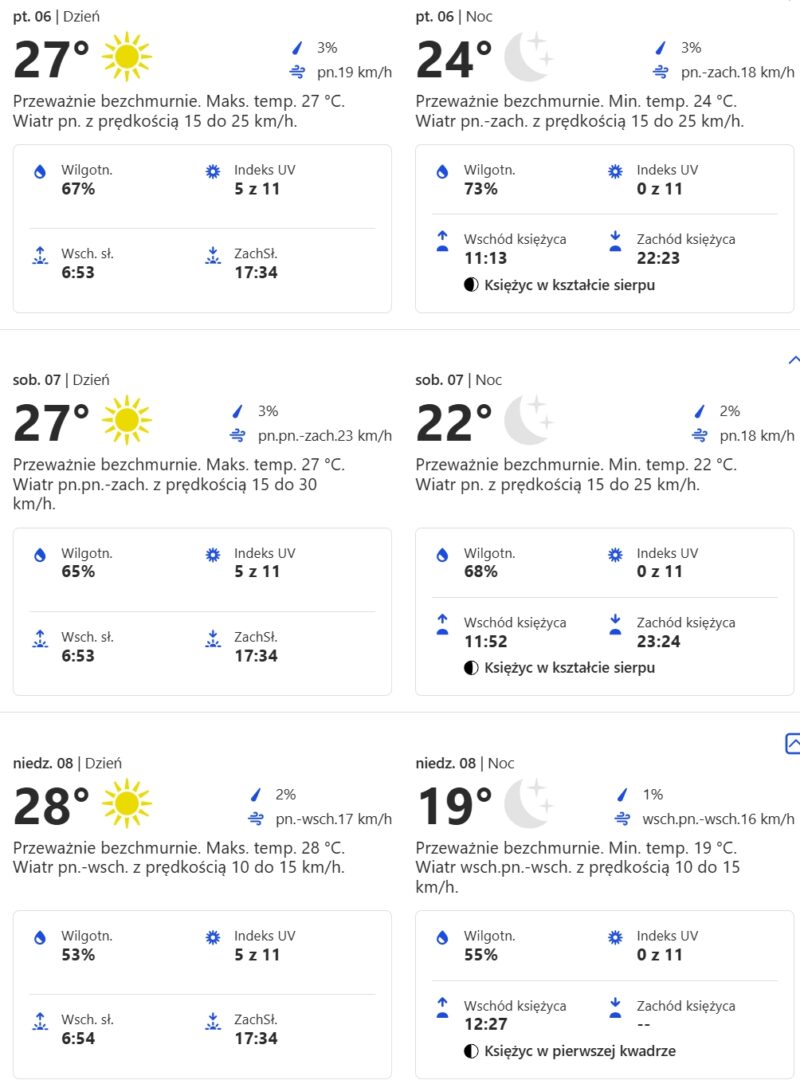Screen dimensions: 800x1080
Task: Click humidity droplet icon beside 65% value
Action: 40,555
